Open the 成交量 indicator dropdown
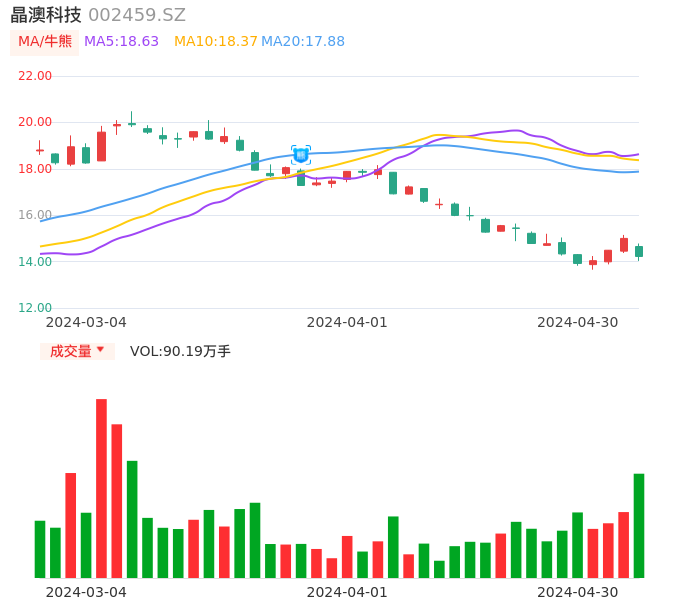This screenshot has width=686, height=606. pyautogui.click(x=77, y=351)
